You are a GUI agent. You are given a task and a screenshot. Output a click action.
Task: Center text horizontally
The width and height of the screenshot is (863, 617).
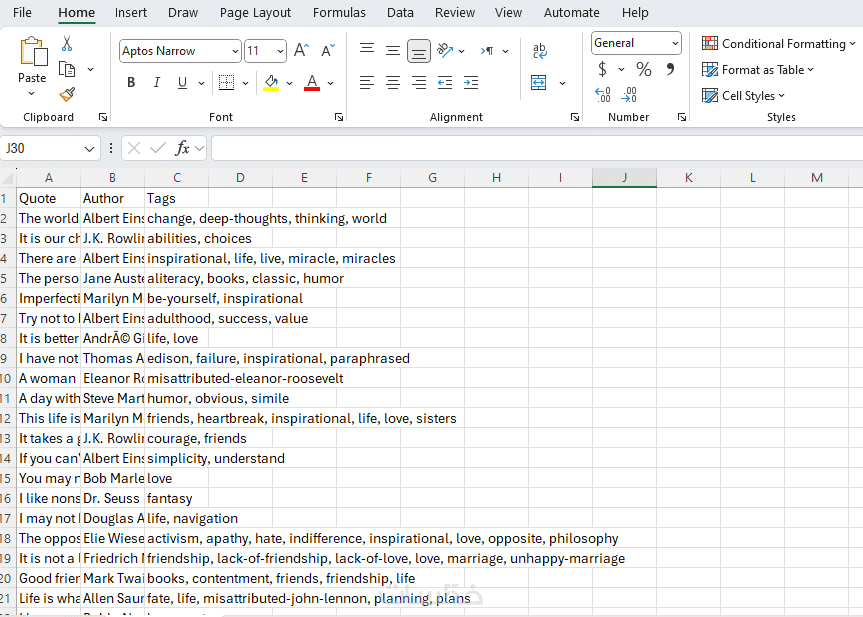[x=392, y=83]
